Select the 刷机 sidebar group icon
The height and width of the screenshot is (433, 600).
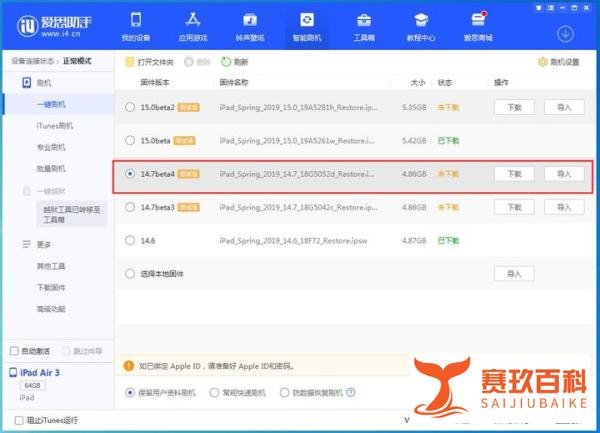tap(26, 83)
